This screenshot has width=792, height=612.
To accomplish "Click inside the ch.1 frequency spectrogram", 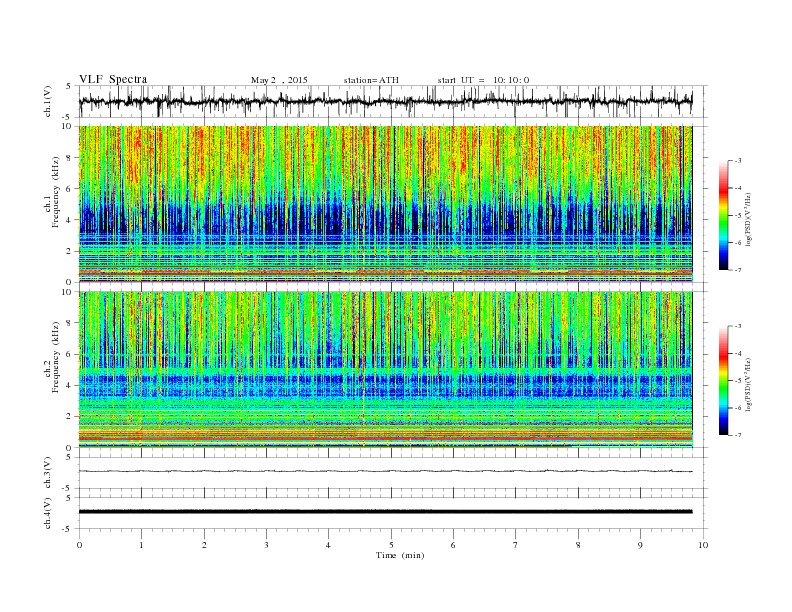I will pyautogui.click(x=385, y=204).
